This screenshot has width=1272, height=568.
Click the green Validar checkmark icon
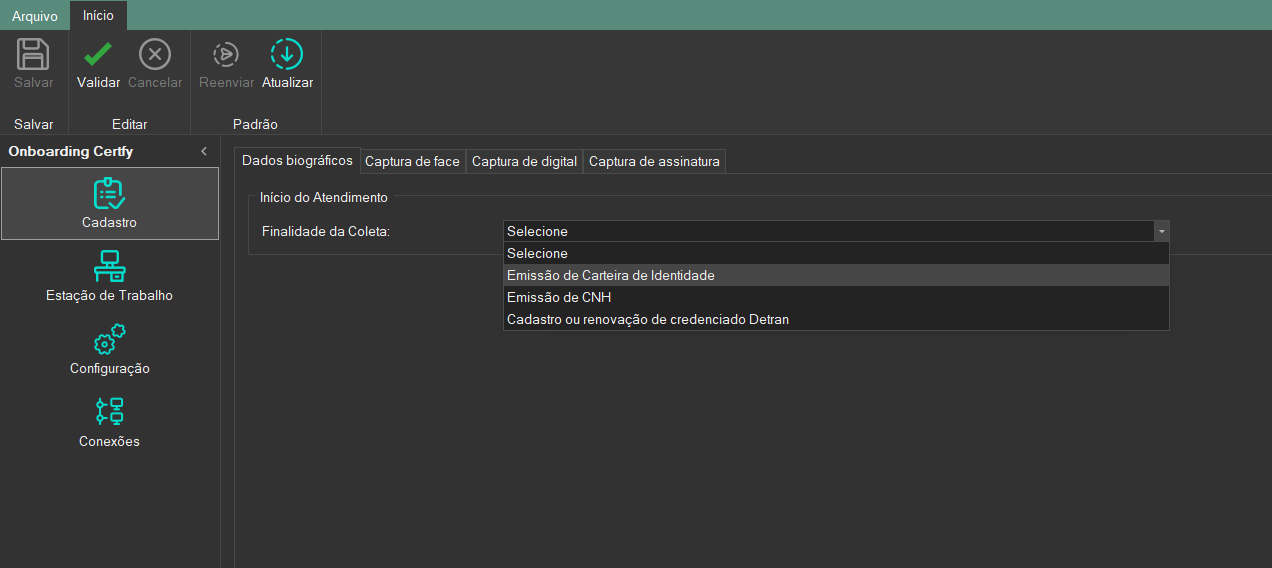click(x=98, y=54)
